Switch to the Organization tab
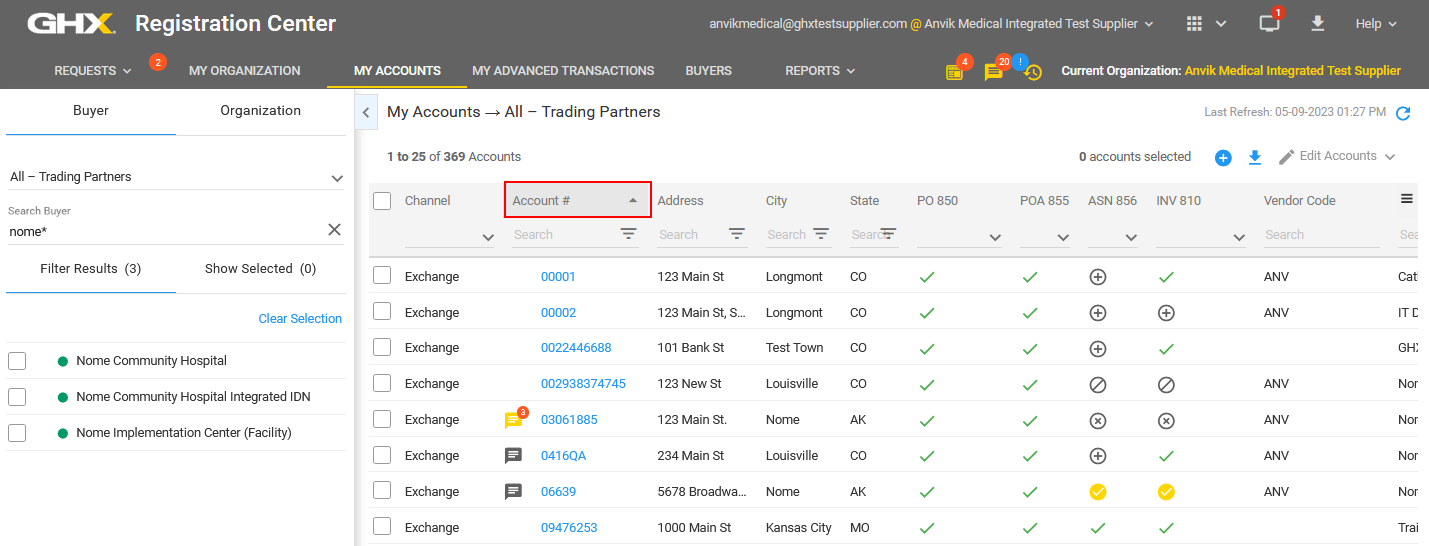This screenshot has height=546, width=1429. (260, 111)
